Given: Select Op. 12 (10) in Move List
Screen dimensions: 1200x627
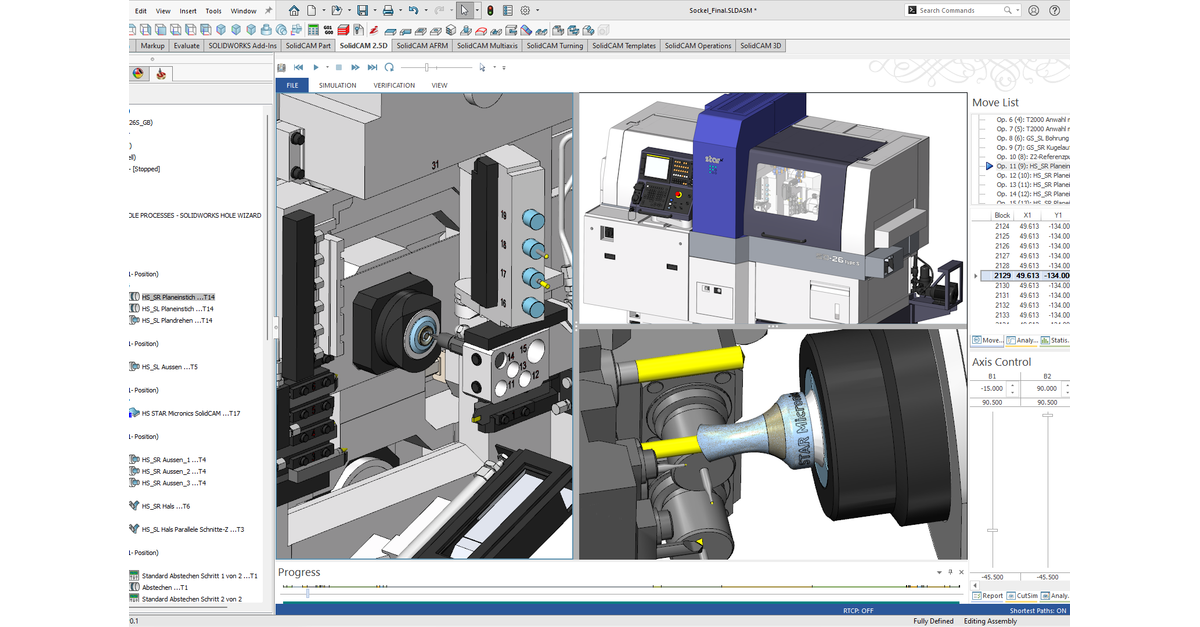Looking at the screenshot, I should point(1032,175).
